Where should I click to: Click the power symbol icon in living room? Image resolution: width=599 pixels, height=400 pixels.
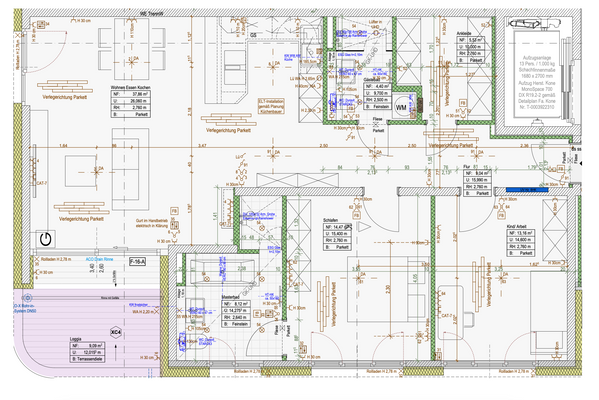click(45, 240)
